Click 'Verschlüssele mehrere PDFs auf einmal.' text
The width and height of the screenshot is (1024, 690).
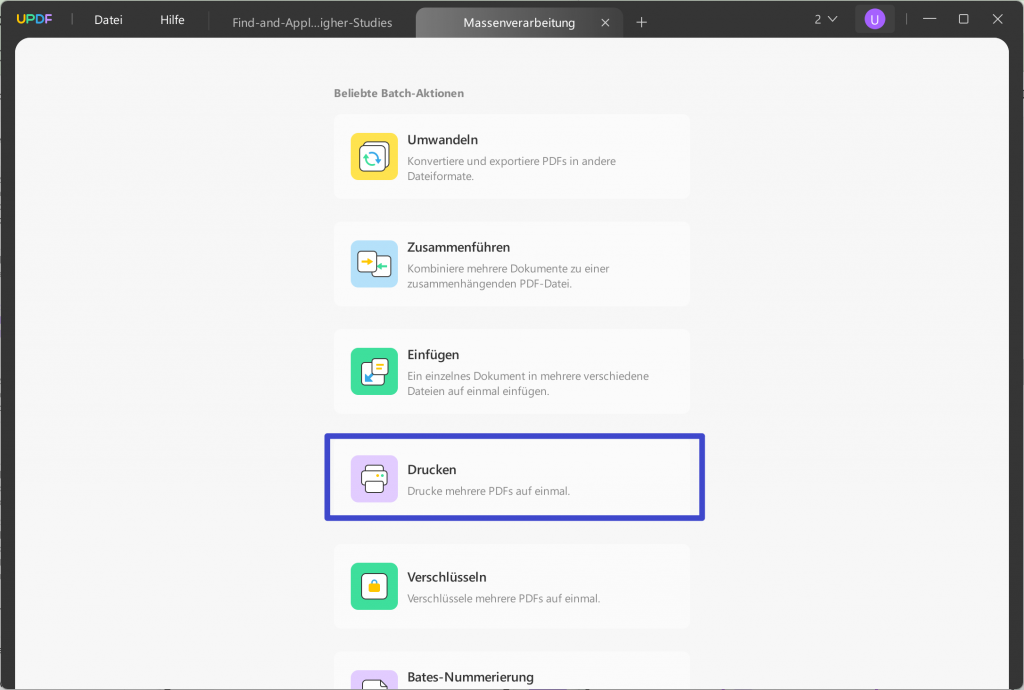504,599
